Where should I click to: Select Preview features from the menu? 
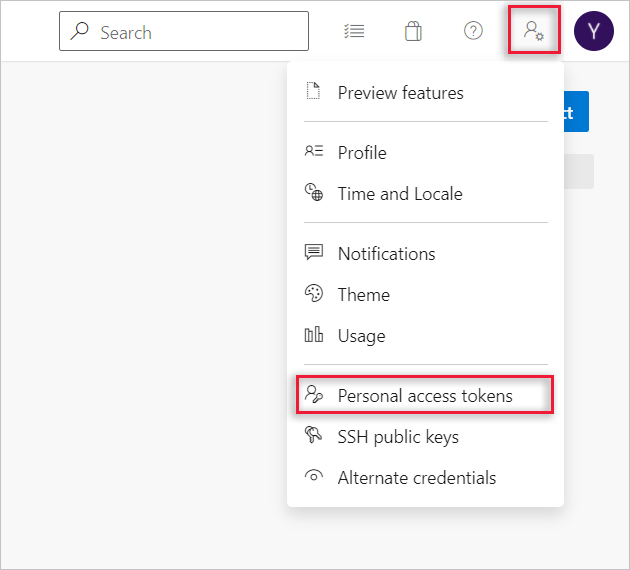click(x=400, y=93)
